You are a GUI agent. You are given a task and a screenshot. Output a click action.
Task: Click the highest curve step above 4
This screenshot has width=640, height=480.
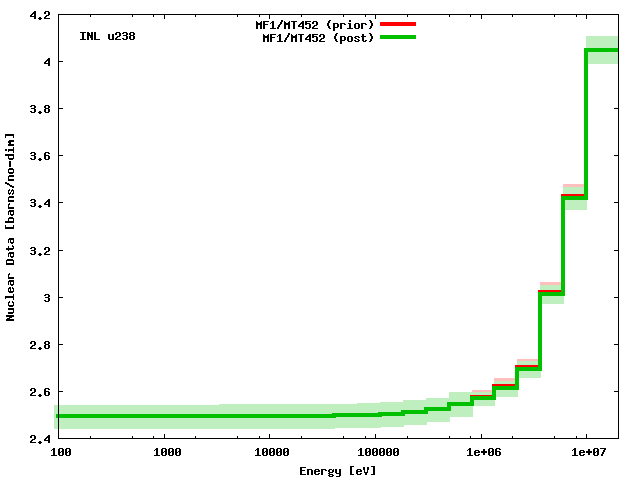pyautogui.click(x=602, y=50)
